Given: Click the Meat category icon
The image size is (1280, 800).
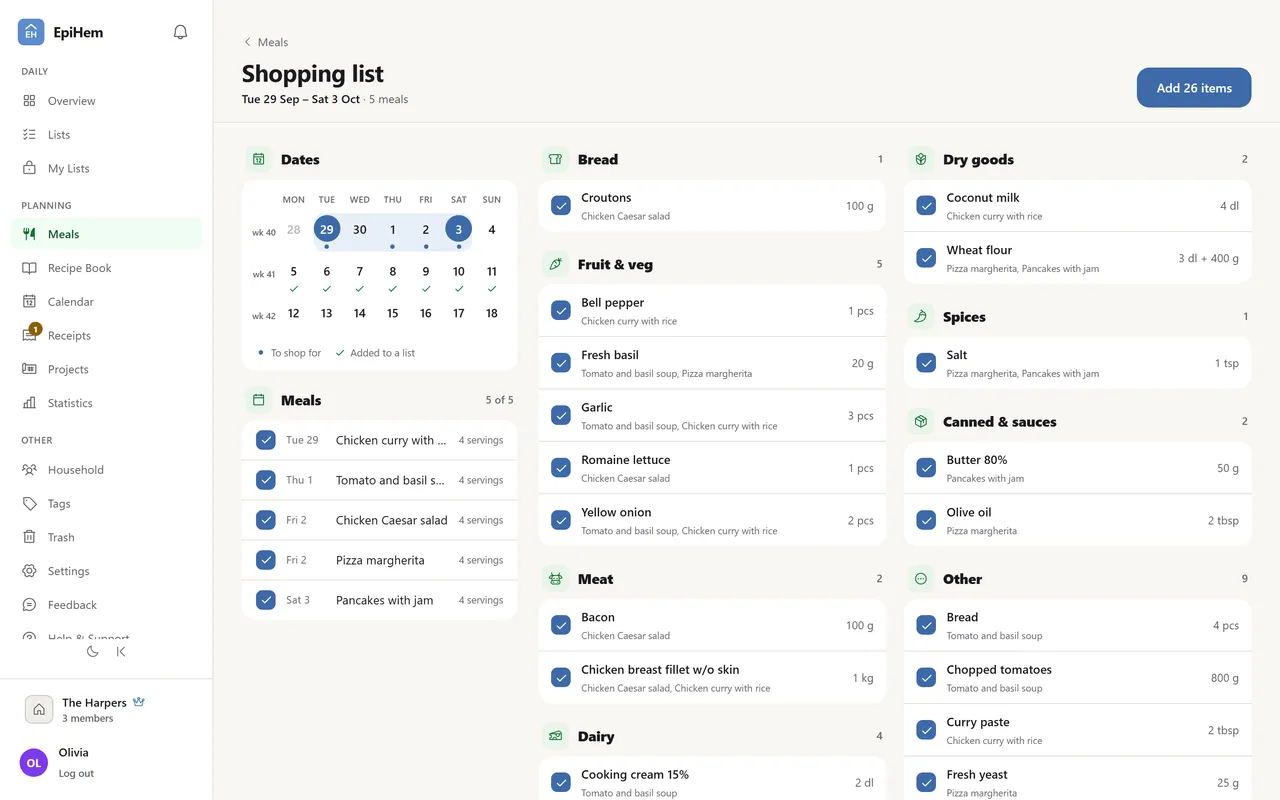Looking at the screenshot, I should pos(555,578).
